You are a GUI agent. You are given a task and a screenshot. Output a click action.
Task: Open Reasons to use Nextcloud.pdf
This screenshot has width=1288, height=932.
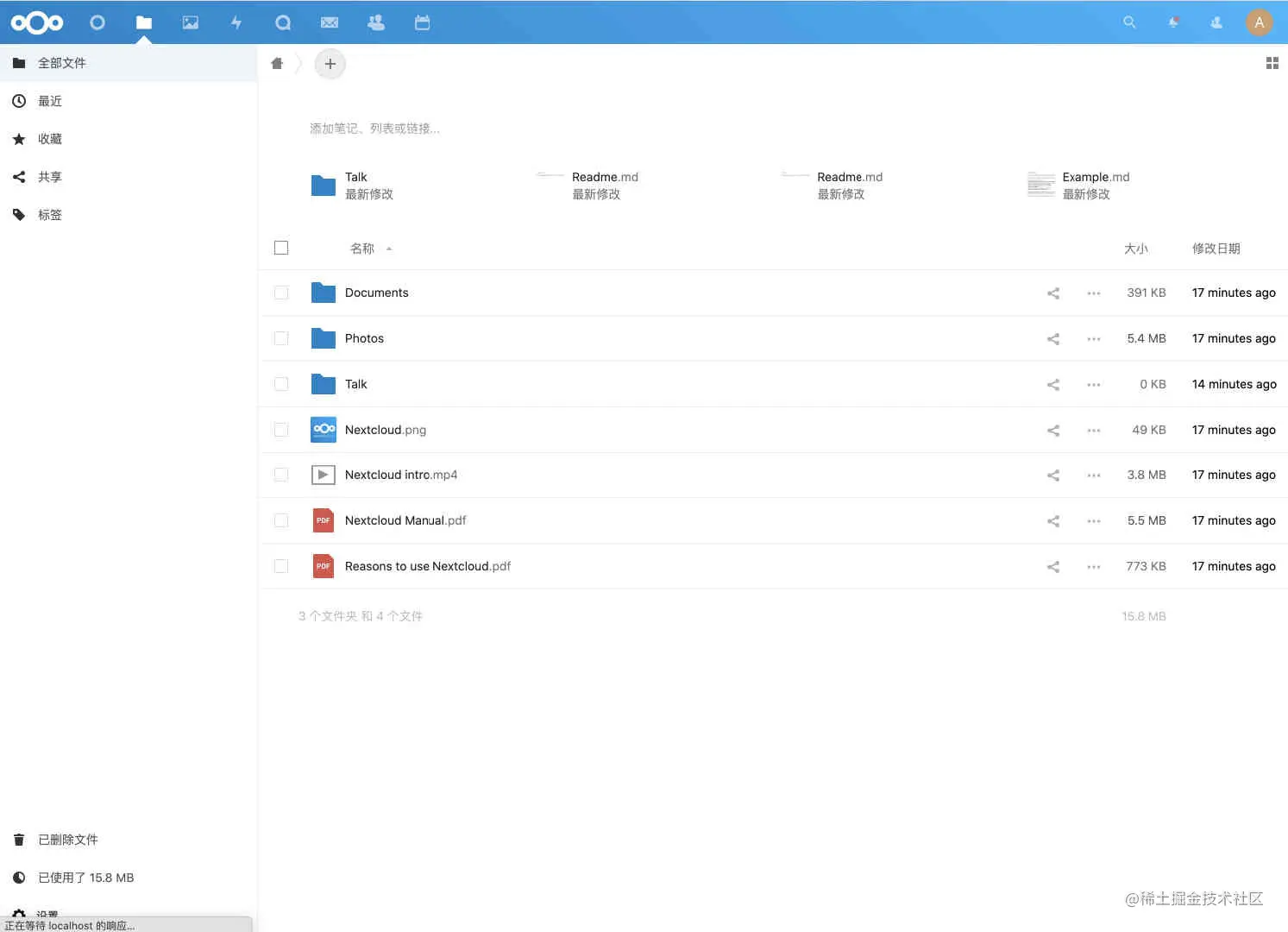tap(428, 566)
